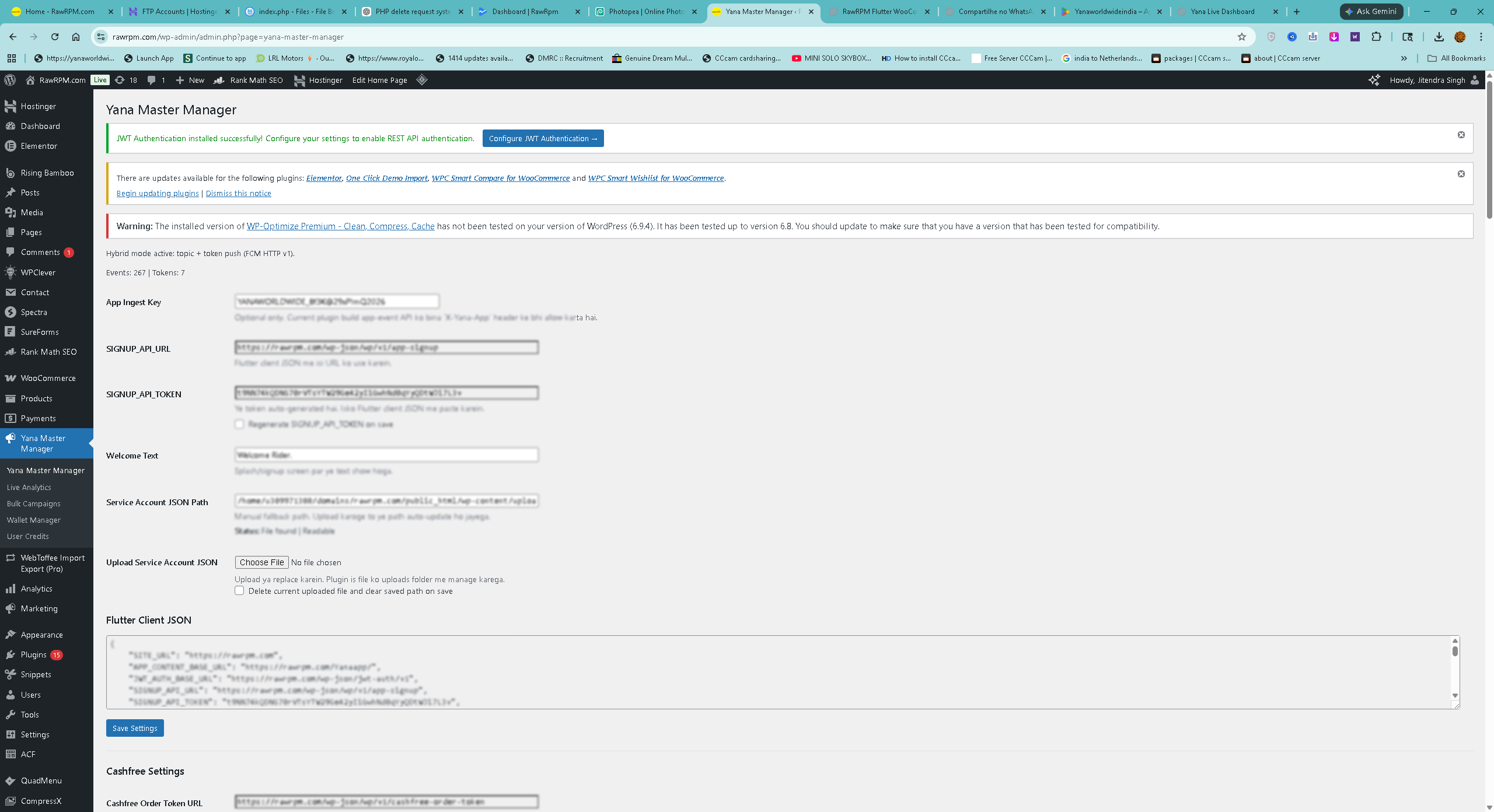1494x812 pixels.
Task: Open WooCommerce from the sidebar icon
Action: point(11,378)
